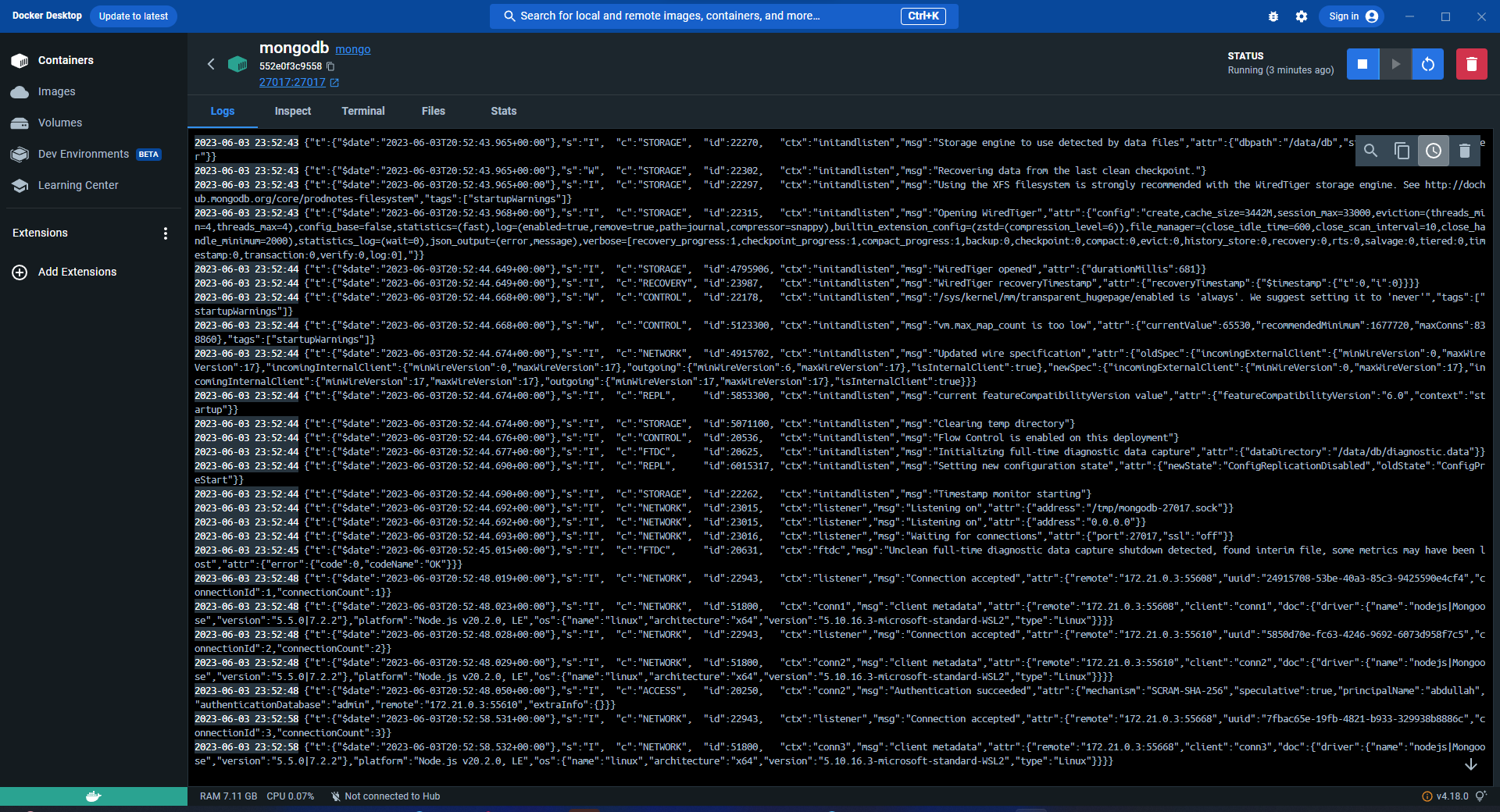The width and height of the screenshot is (1500, 812).
Task: Focus the top search field
Action: [x=703, y=16]
